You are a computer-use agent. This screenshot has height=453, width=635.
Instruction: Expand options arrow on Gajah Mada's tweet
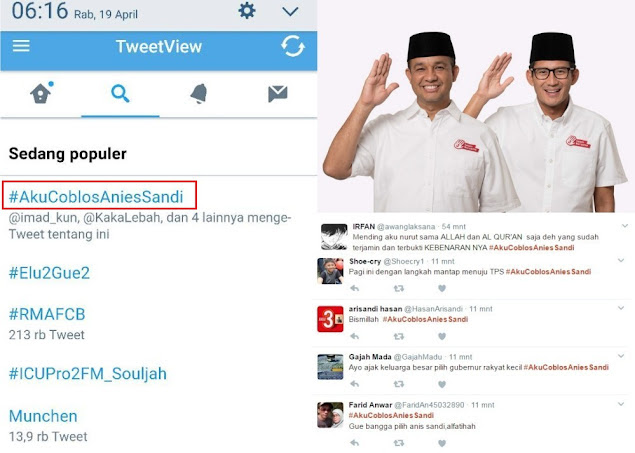click(621, 356)
